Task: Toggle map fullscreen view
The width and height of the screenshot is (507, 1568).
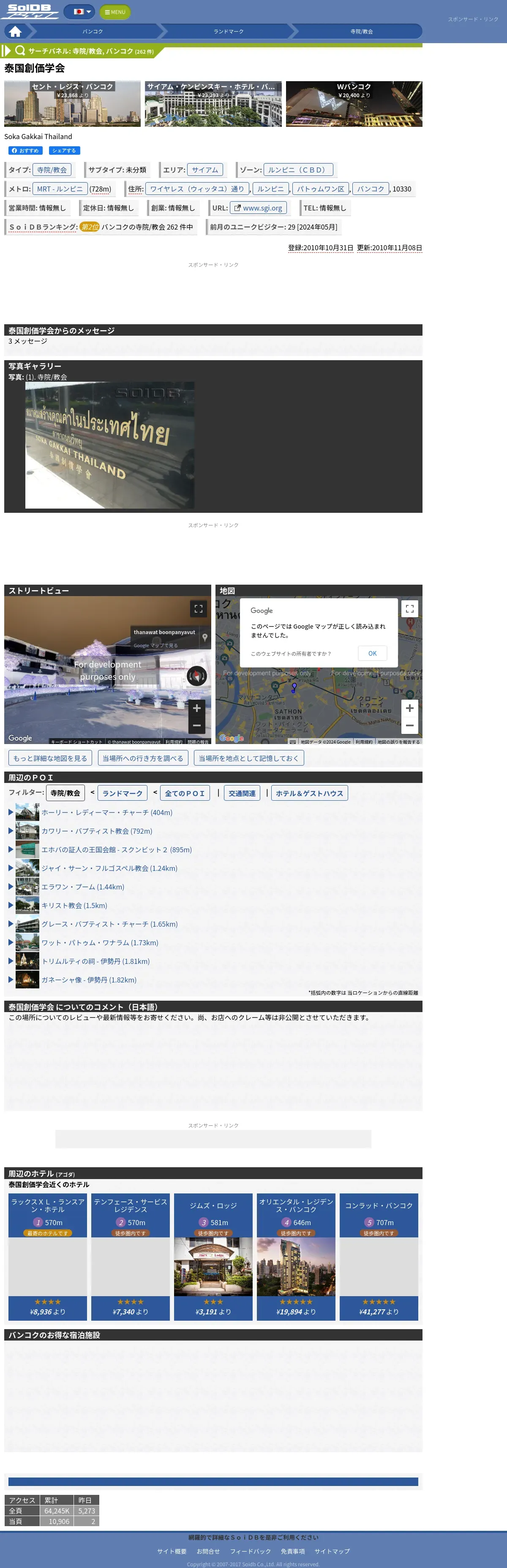Action: pyautogui.click(x=410, y=608)
